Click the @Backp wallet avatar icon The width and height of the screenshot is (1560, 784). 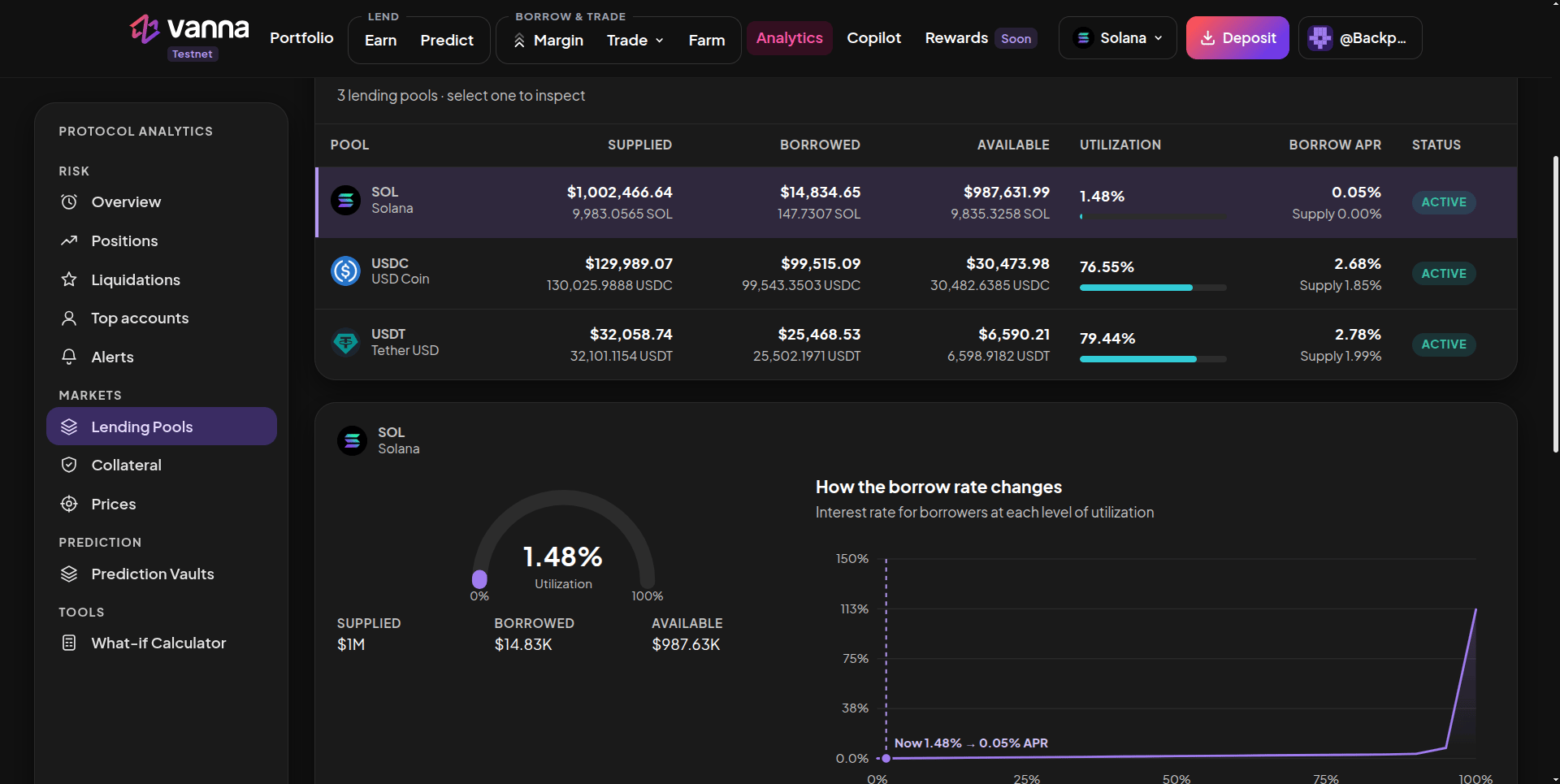coord(1320,38)
